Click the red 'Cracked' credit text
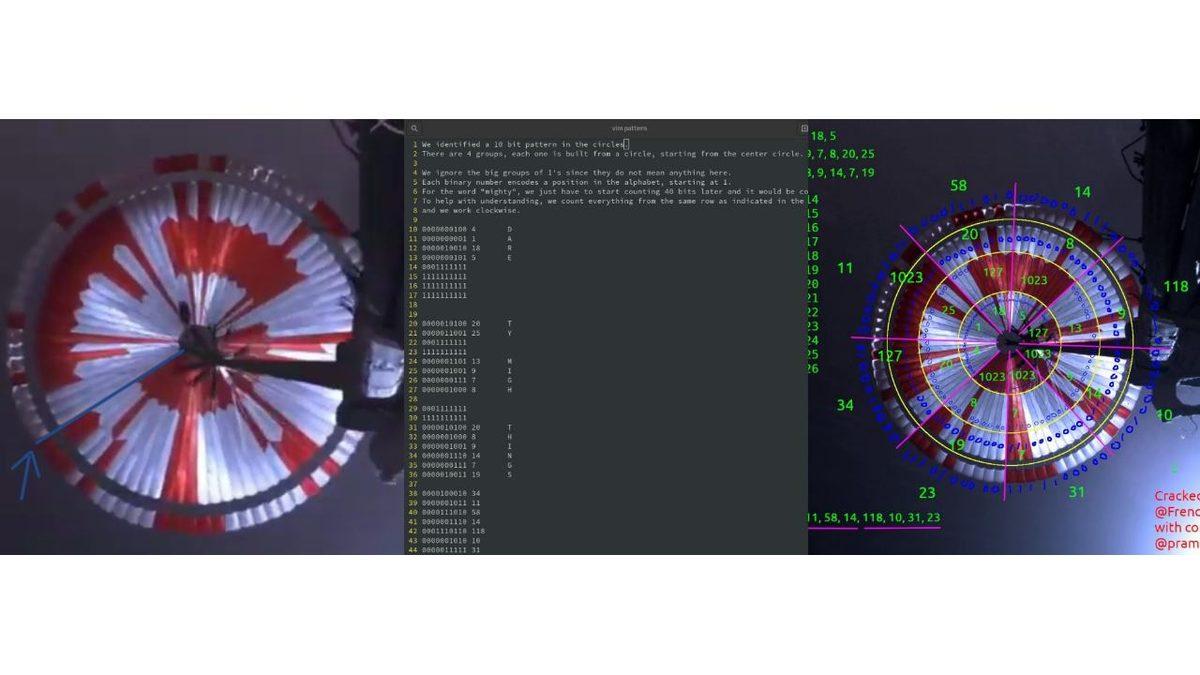The image size is (1200, 675). (x=1177, y=496)
